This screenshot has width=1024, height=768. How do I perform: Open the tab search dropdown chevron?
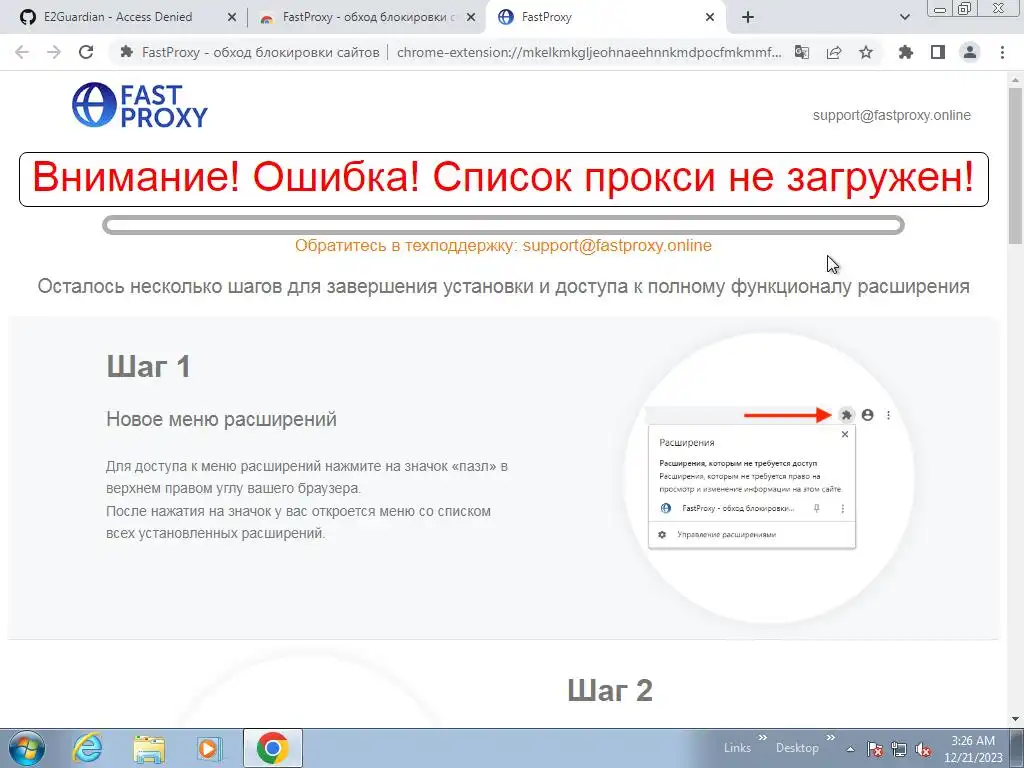pos(904,18)
